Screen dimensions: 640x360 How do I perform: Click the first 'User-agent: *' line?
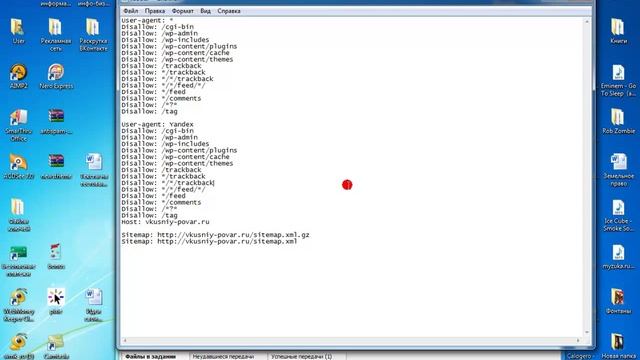tap(147, 20)
